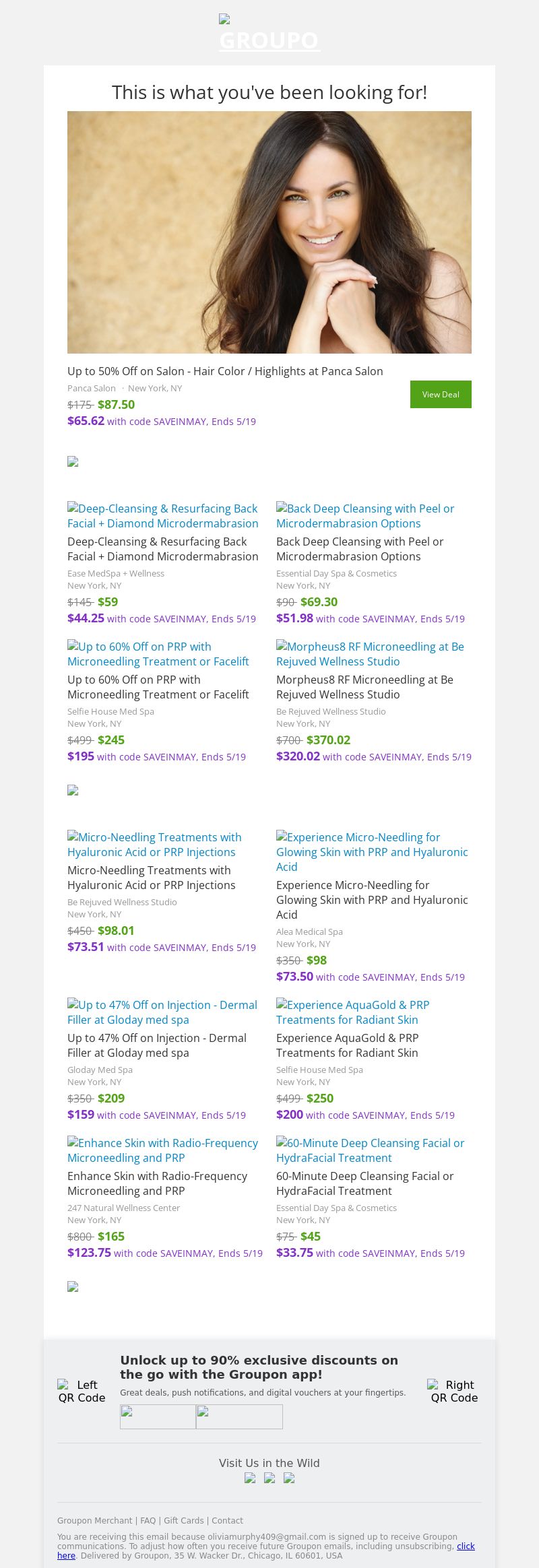Image resolution: width=539 pixels, height=1568 pixels.
Task: Open Morpheus8 RF Microneedling image link
Action: (x=370, y=654)
